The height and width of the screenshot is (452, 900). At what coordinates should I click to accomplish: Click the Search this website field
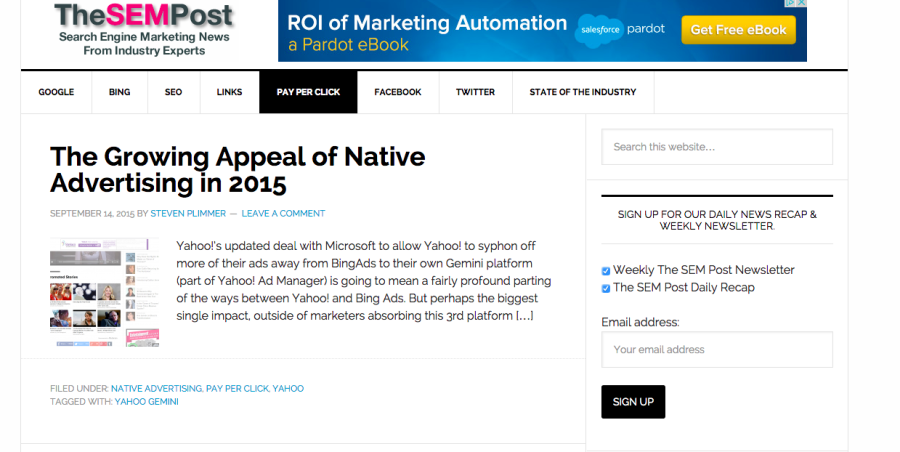[717, 147]
